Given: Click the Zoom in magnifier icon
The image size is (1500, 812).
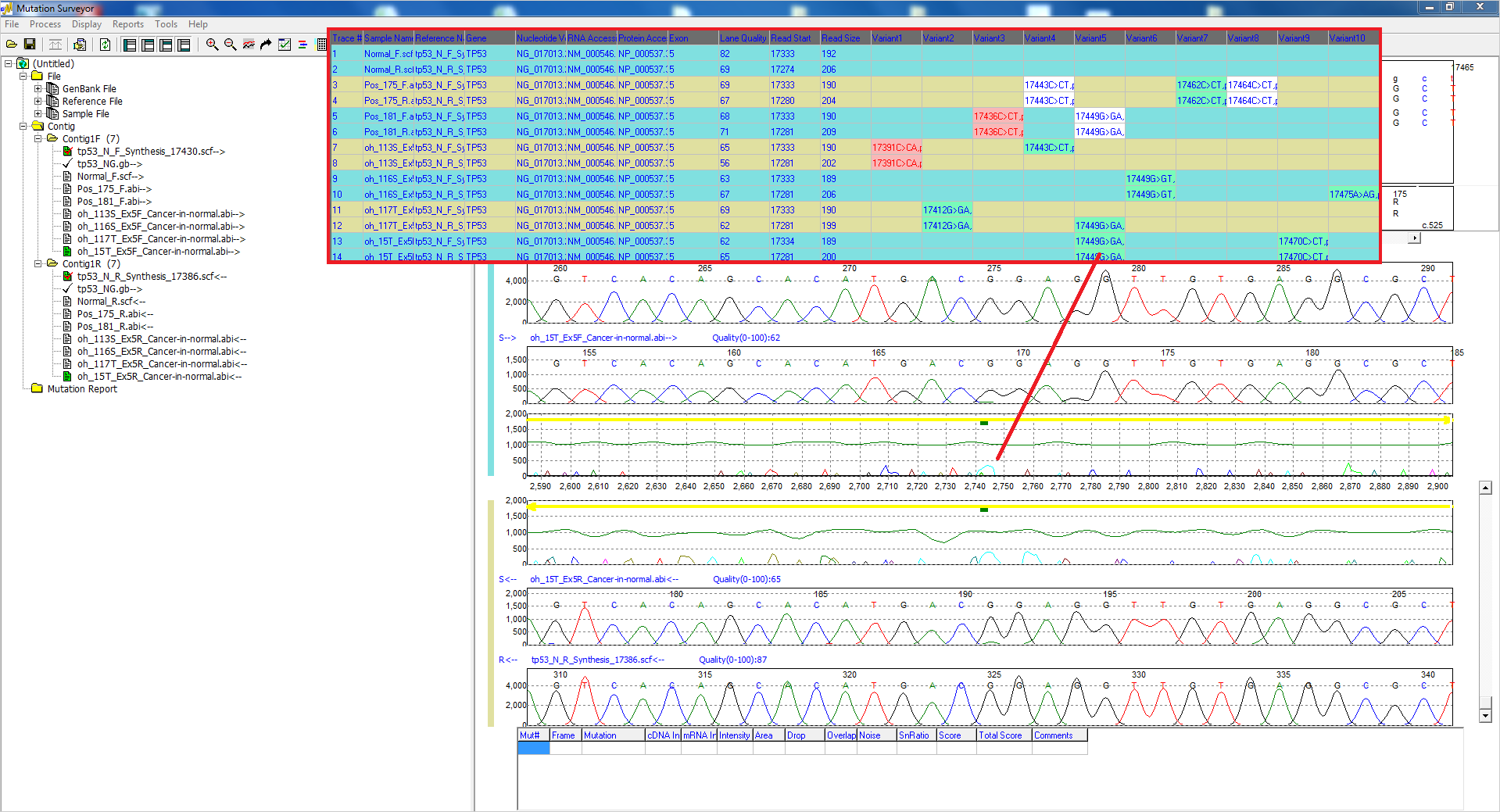Looking at the screenshot, I should click(x=212, y=45).
